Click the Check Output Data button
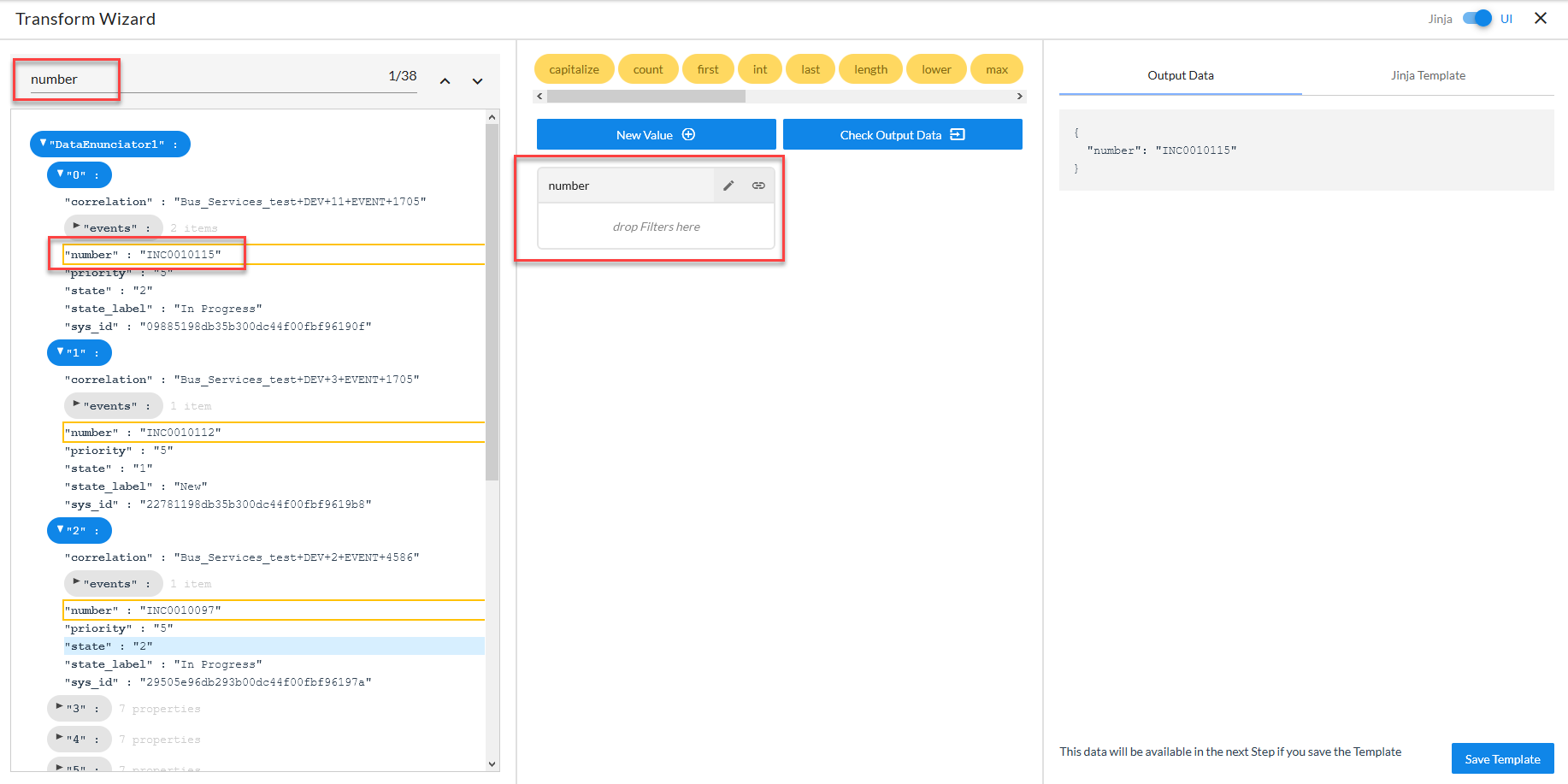This screenshot has height=784, width=1568. [902, 135]
